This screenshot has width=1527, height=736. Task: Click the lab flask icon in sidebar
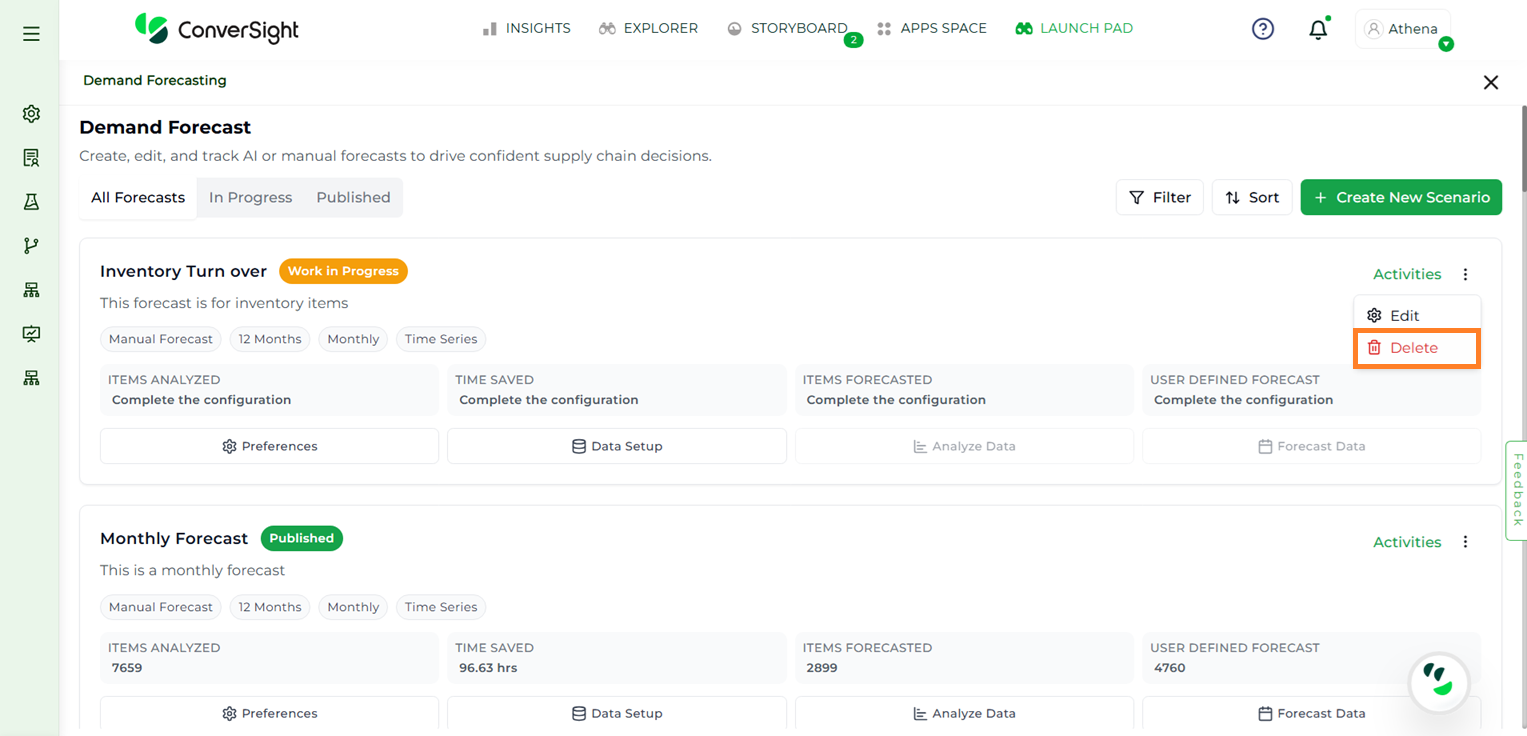(31, 202)
